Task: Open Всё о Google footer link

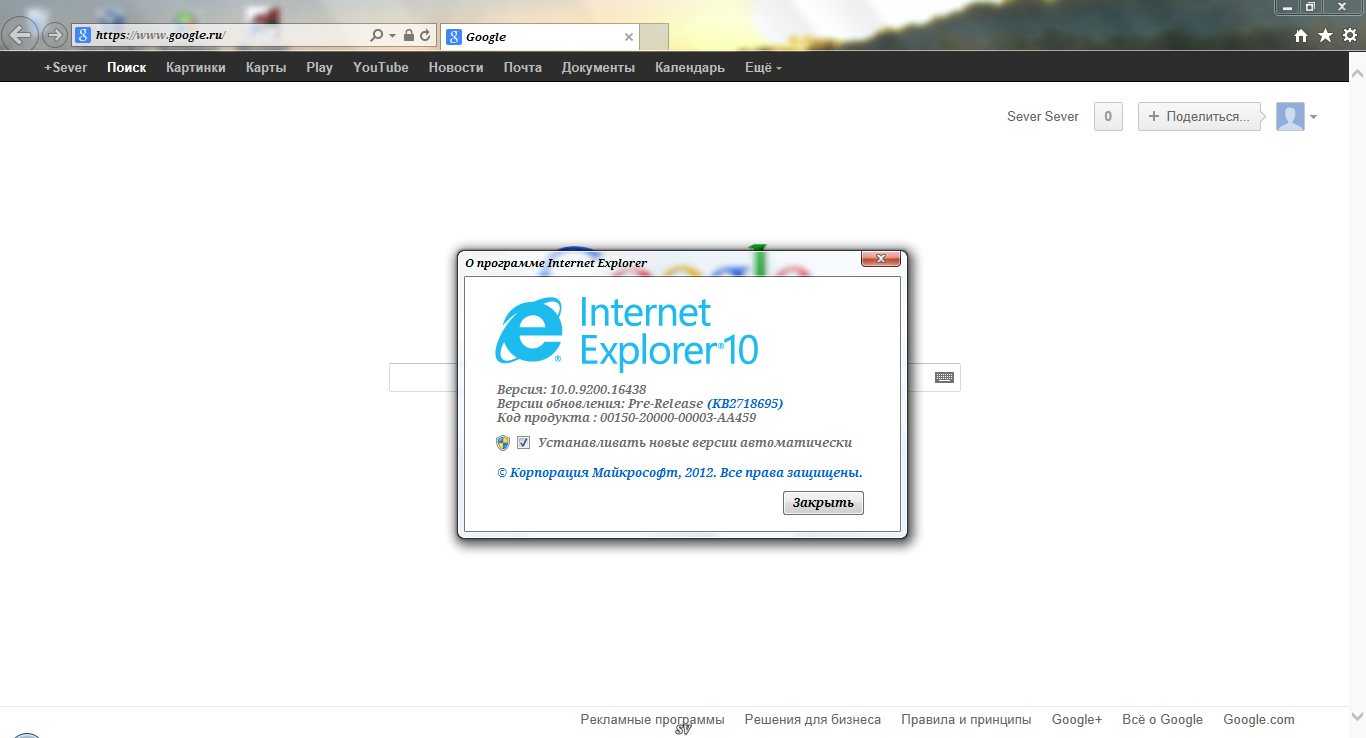Action: (x=1162, y=719)
